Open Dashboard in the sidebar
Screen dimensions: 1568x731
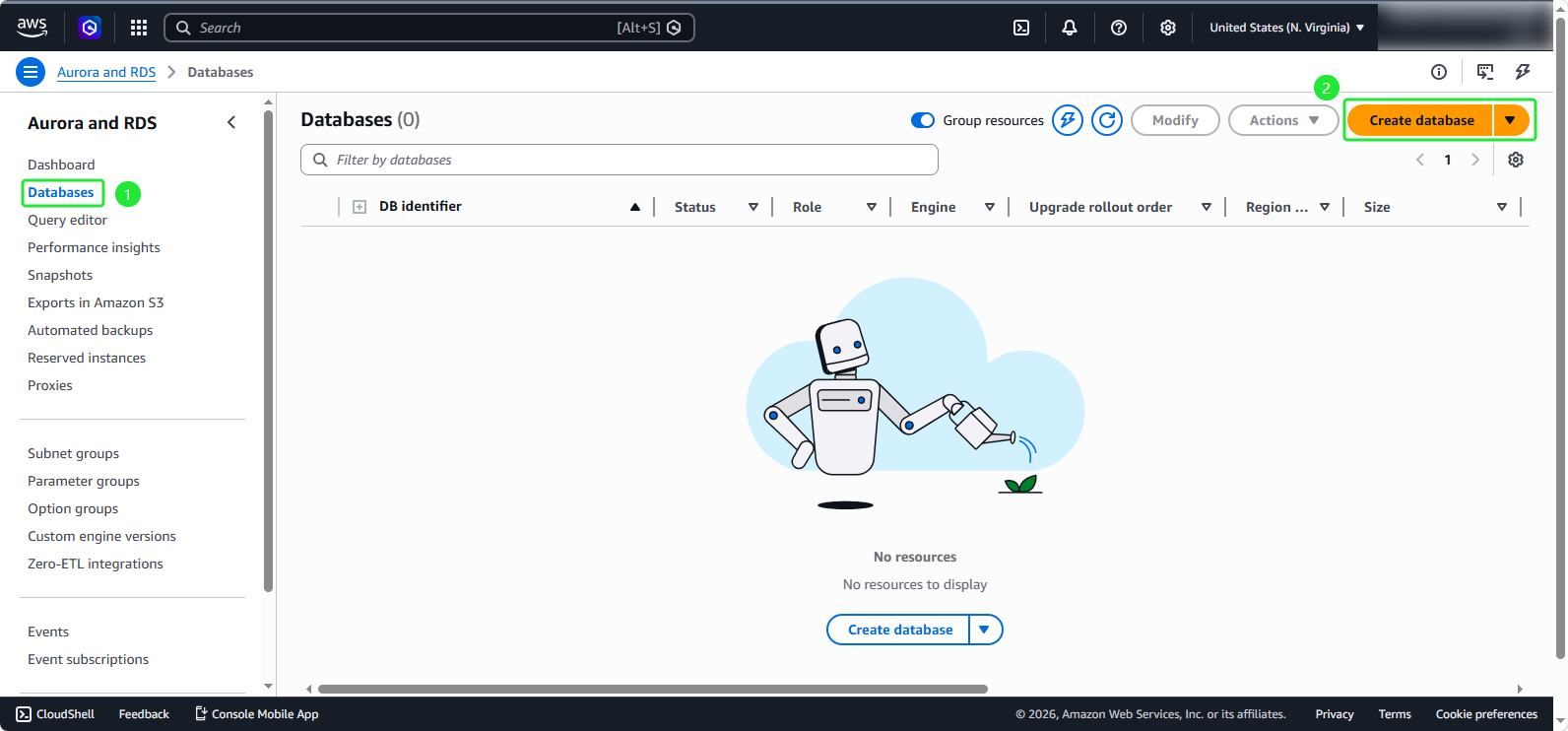61,165
